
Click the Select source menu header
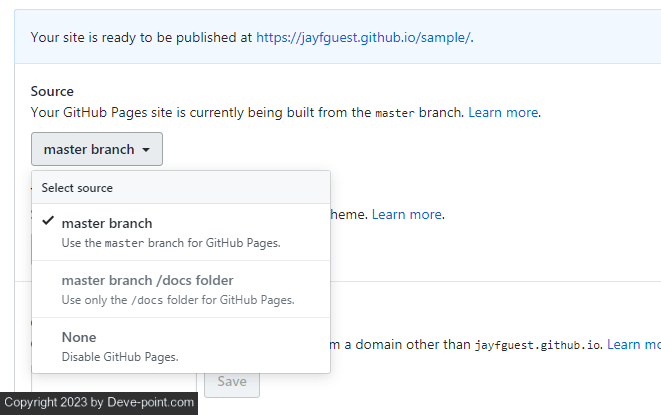point(77,188)
